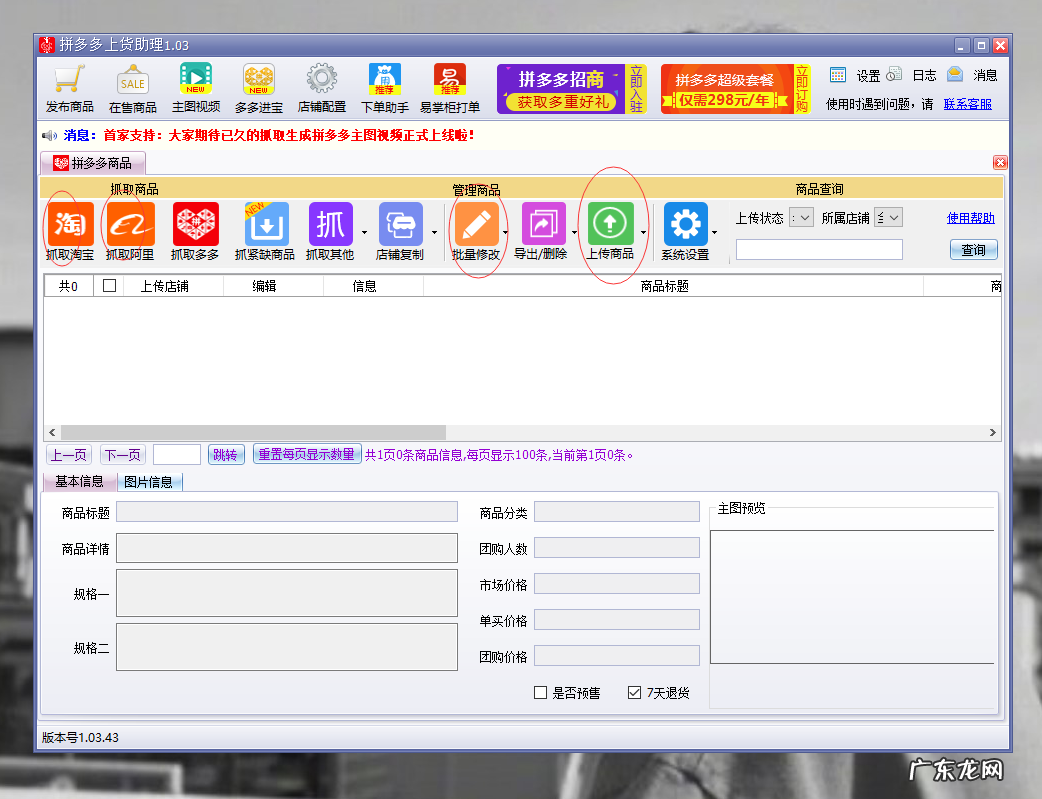Toggle the select-all checkbox in table header
This screenshot has width=1042, height=799.
click(x=110, y=285)
